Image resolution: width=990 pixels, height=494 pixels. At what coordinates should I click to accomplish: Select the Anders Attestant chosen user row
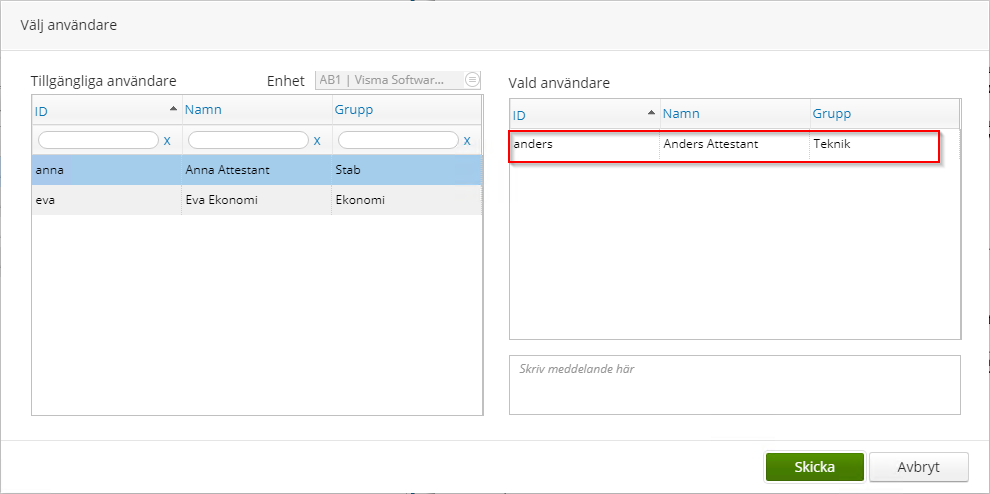click(724, 145)
